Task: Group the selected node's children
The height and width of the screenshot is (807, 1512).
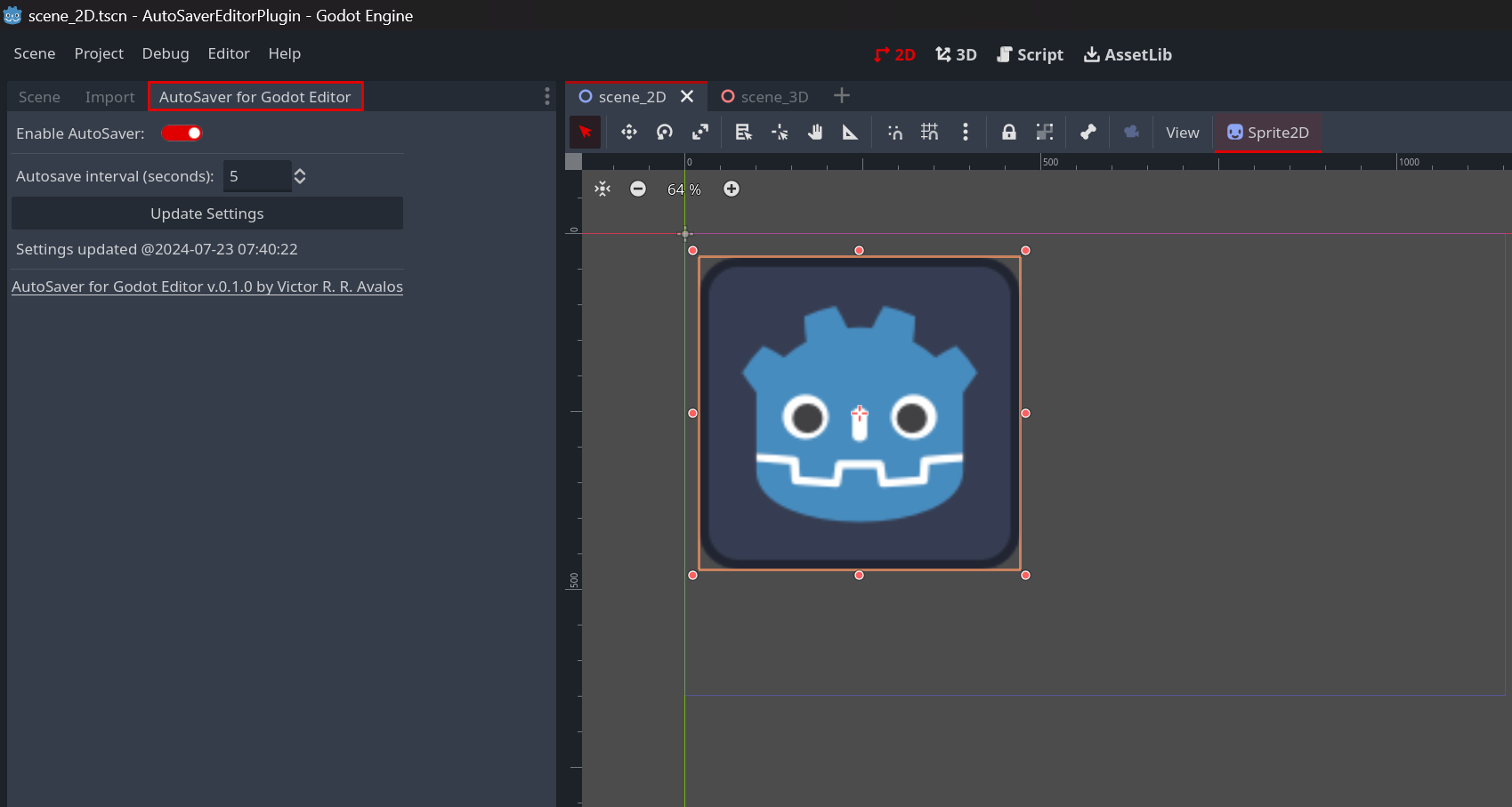Action: tap(1045, 133)
